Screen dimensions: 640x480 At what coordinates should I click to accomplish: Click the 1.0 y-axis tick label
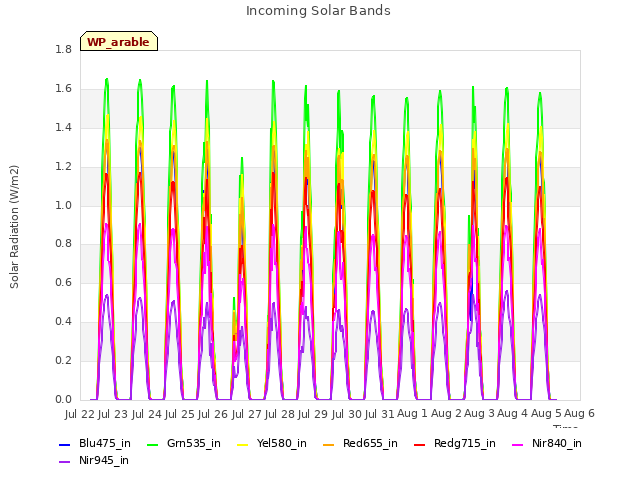(x=63, y=205)
